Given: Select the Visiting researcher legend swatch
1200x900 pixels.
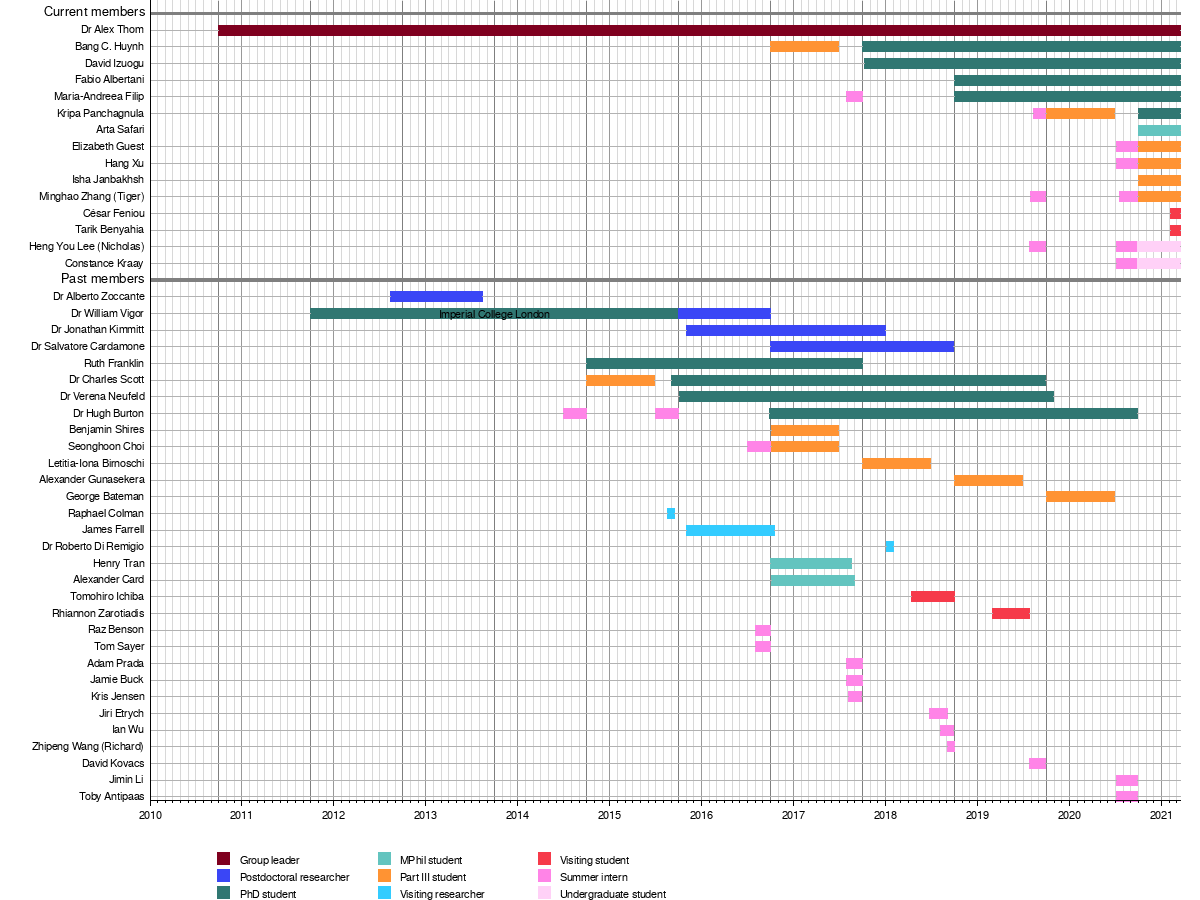Looking at the screenshot, I should (384, 893).
